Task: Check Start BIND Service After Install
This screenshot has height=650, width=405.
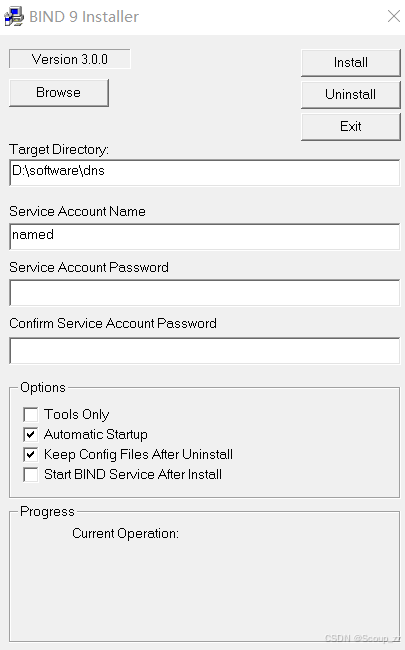Action: [x=31, y=474]
